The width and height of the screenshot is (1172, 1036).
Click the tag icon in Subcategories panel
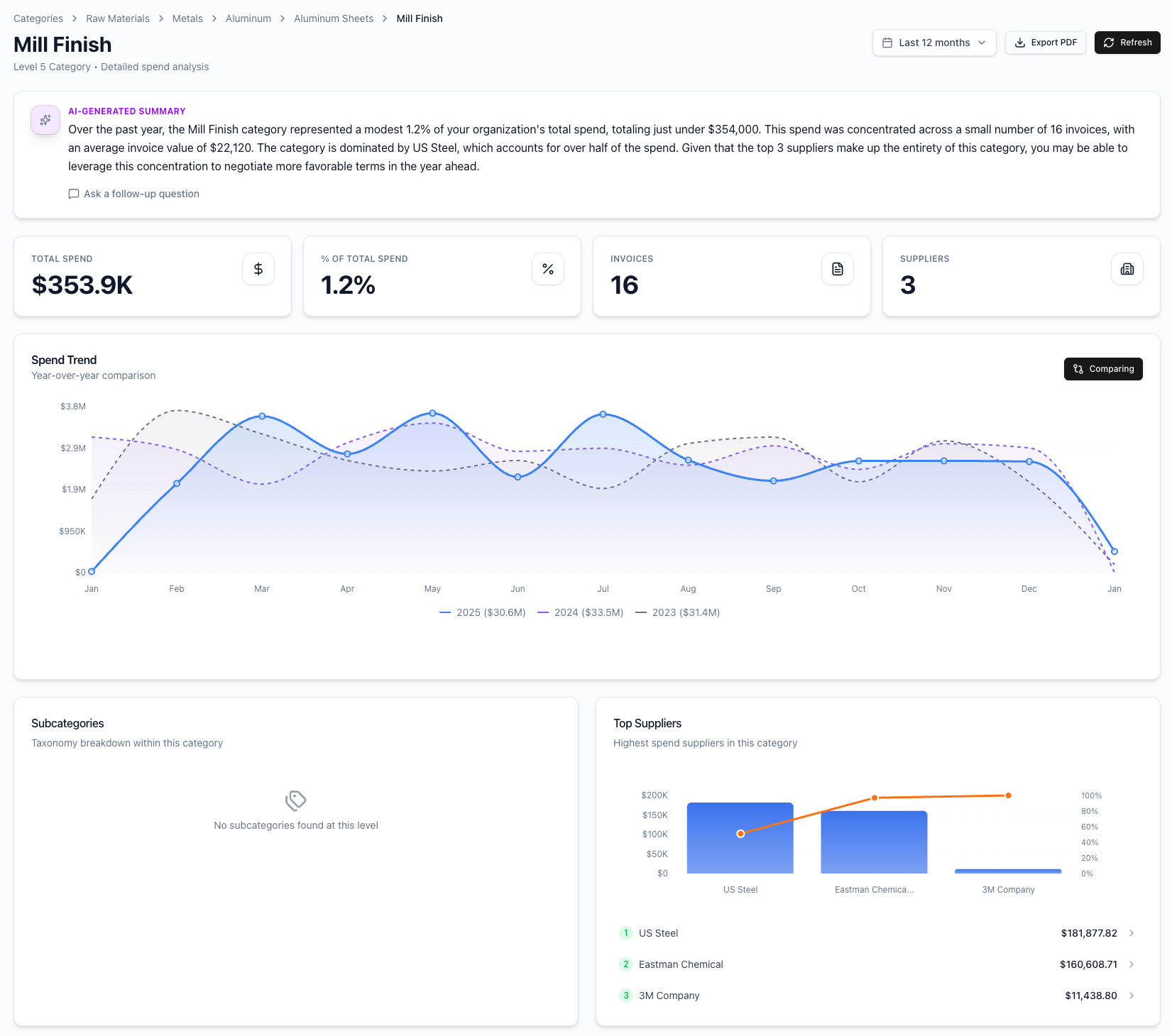coord(295,800)
